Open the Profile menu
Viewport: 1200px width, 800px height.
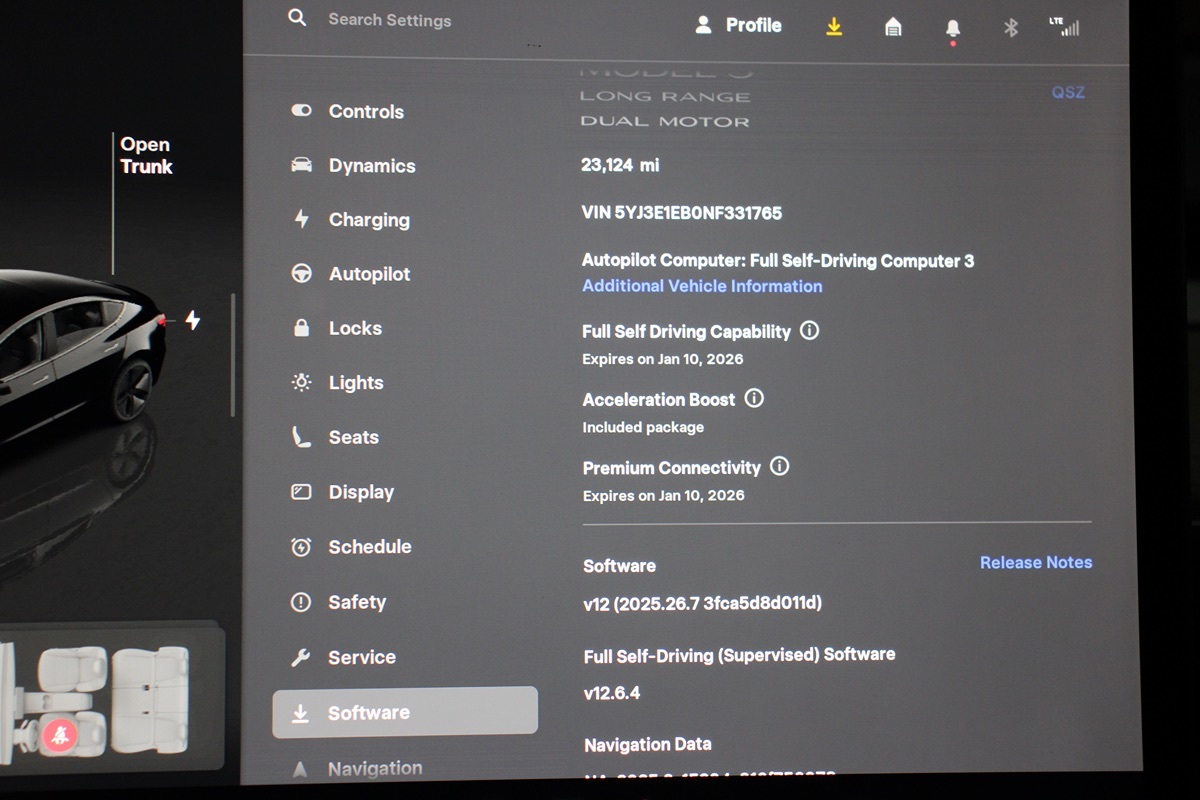[x=740, y=26]
